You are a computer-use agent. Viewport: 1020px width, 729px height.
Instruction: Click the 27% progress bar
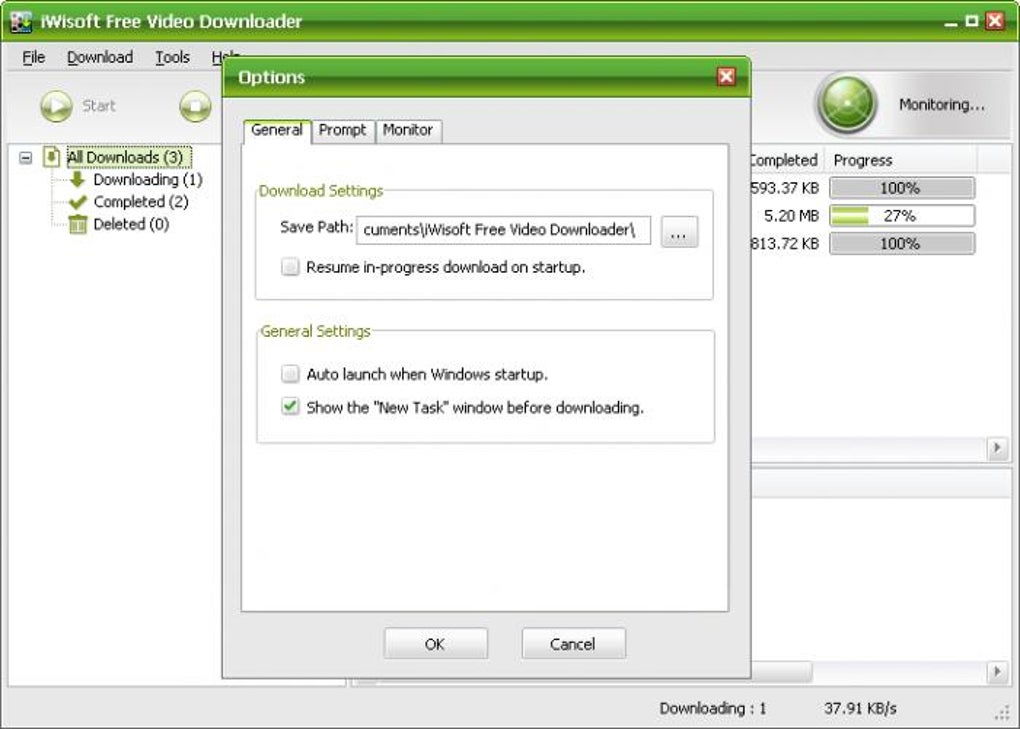[x=902, y=216]
